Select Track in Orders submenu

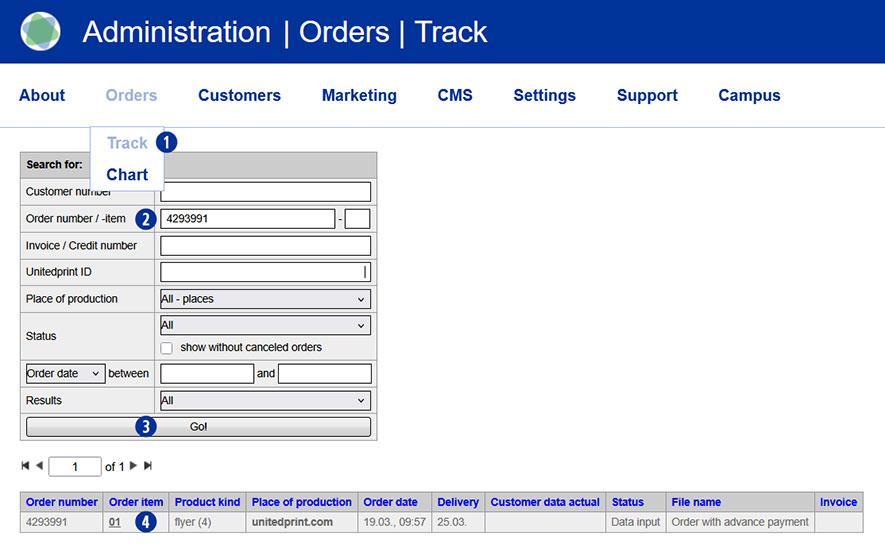point(127,143)
